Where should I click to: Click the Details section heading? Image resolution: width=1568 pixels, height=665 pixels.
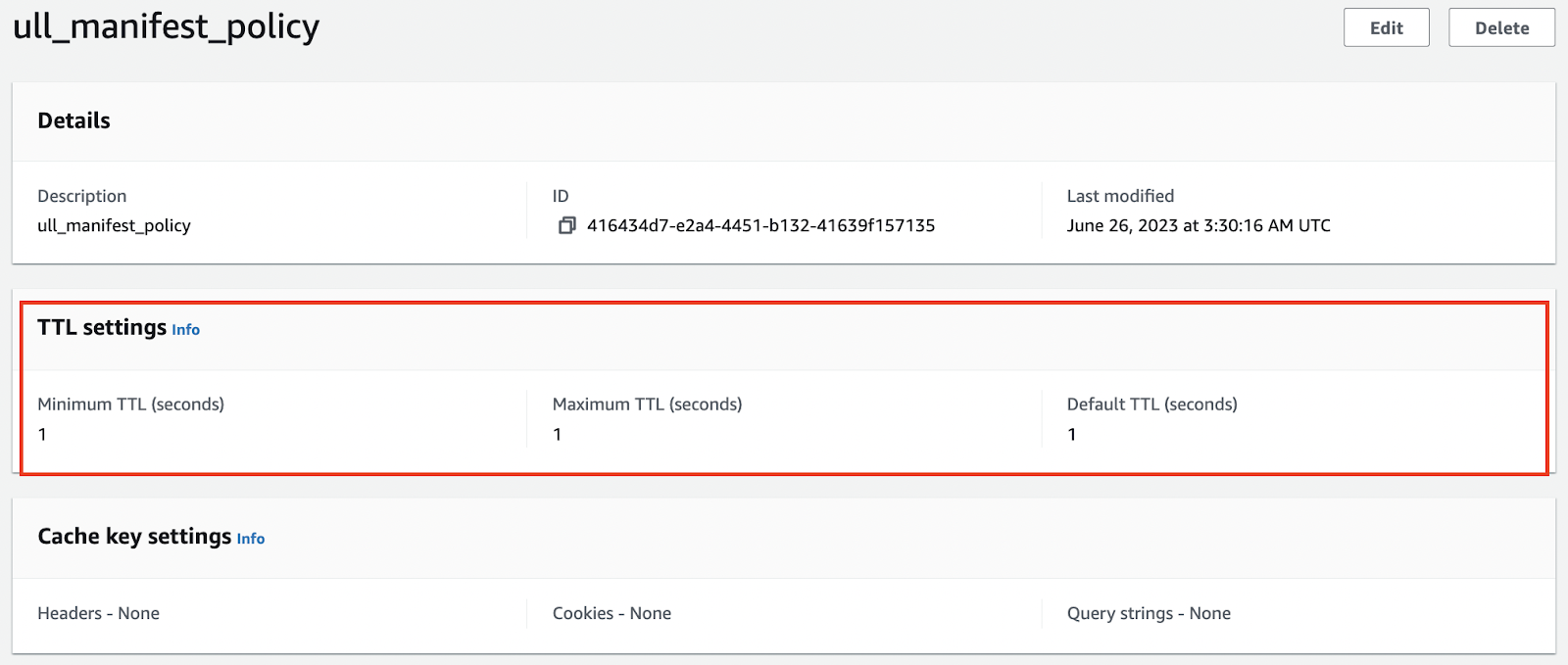tap(73, 120)
